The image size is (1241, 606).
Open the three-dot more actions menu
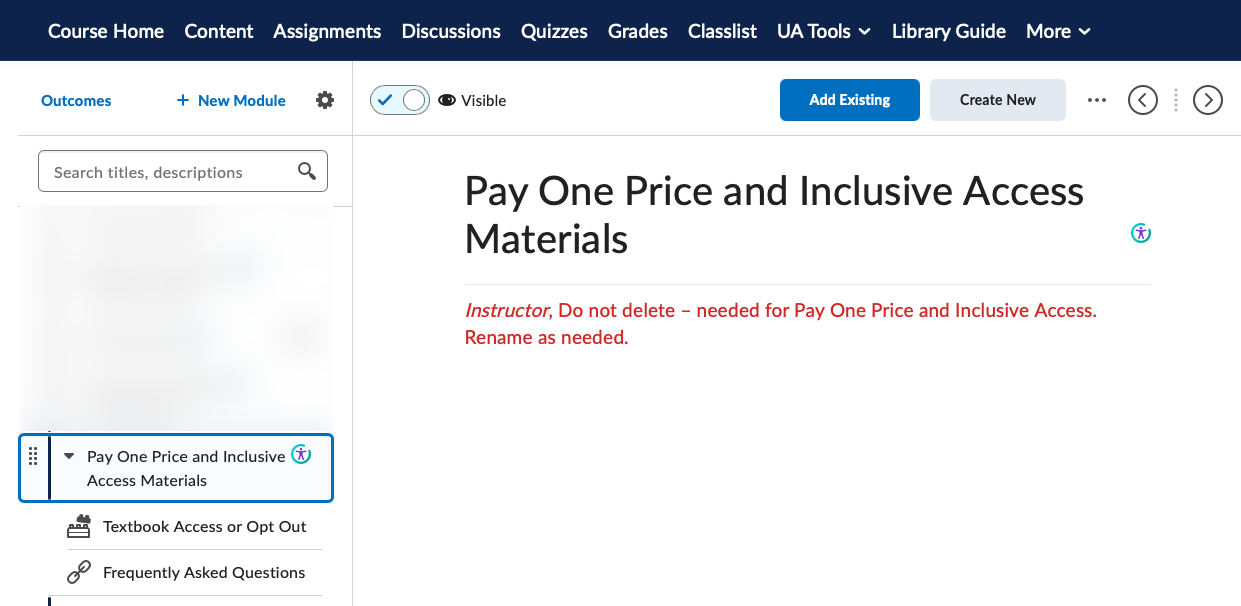click(x=1097, y=100)
